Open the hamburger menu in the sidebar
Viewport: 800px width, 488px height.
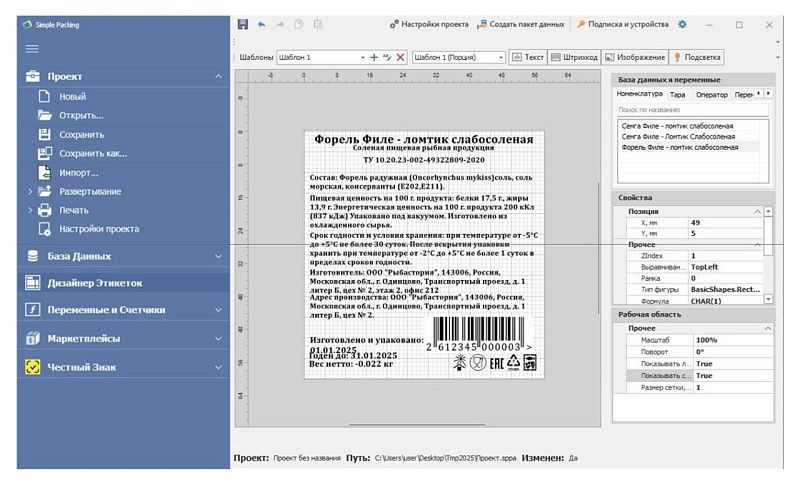pos(32,48)
